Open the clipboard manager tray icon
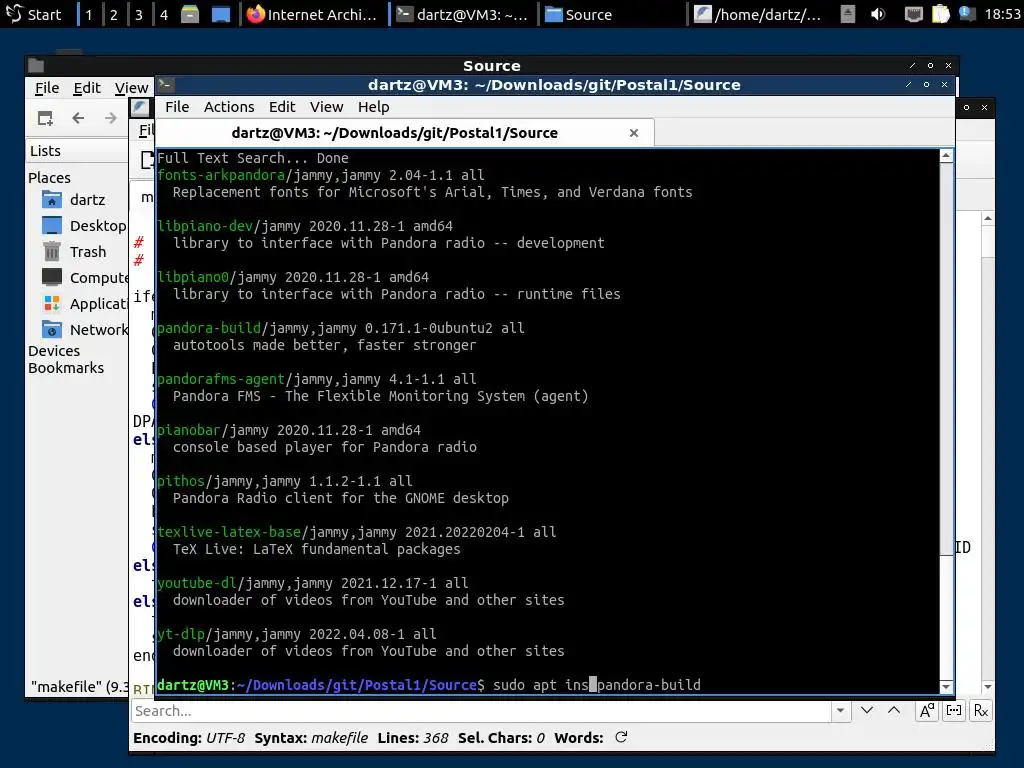 pyautogui.click(x=940, y=14)
